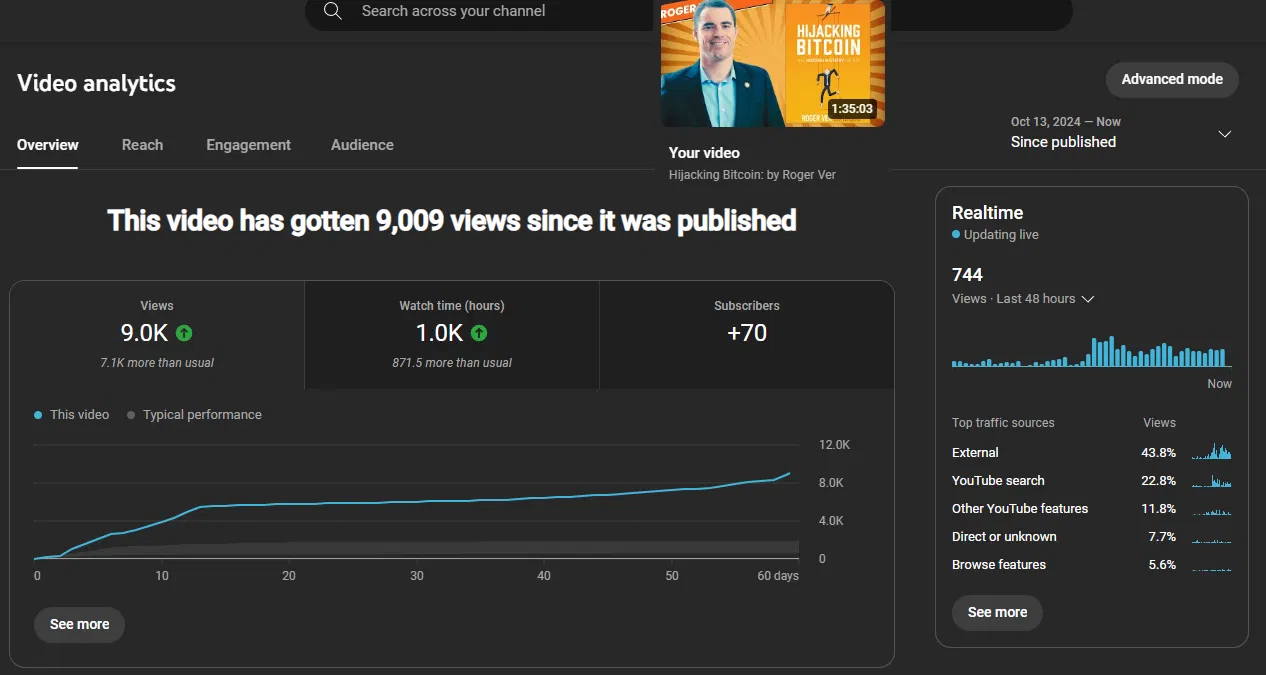Click the YouTube search sparkline chart
This screenshot has width=1266, height=675.
(1211, 480)
